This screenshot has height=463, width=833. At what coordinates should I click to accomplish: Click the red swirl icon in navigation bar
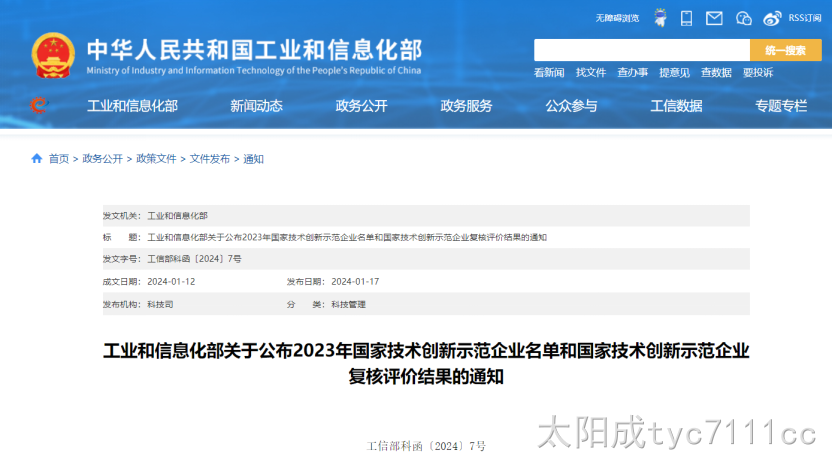pos(38,105)
